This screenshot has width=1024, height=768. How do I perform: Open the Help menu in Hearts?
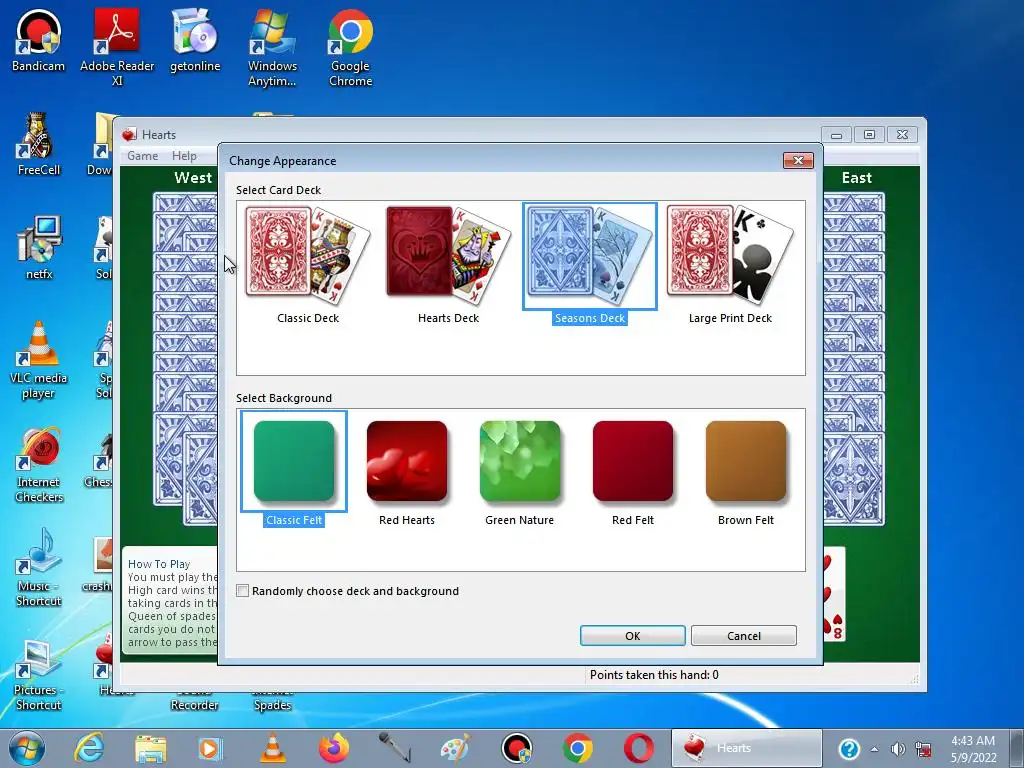click(x=184, y=155)
